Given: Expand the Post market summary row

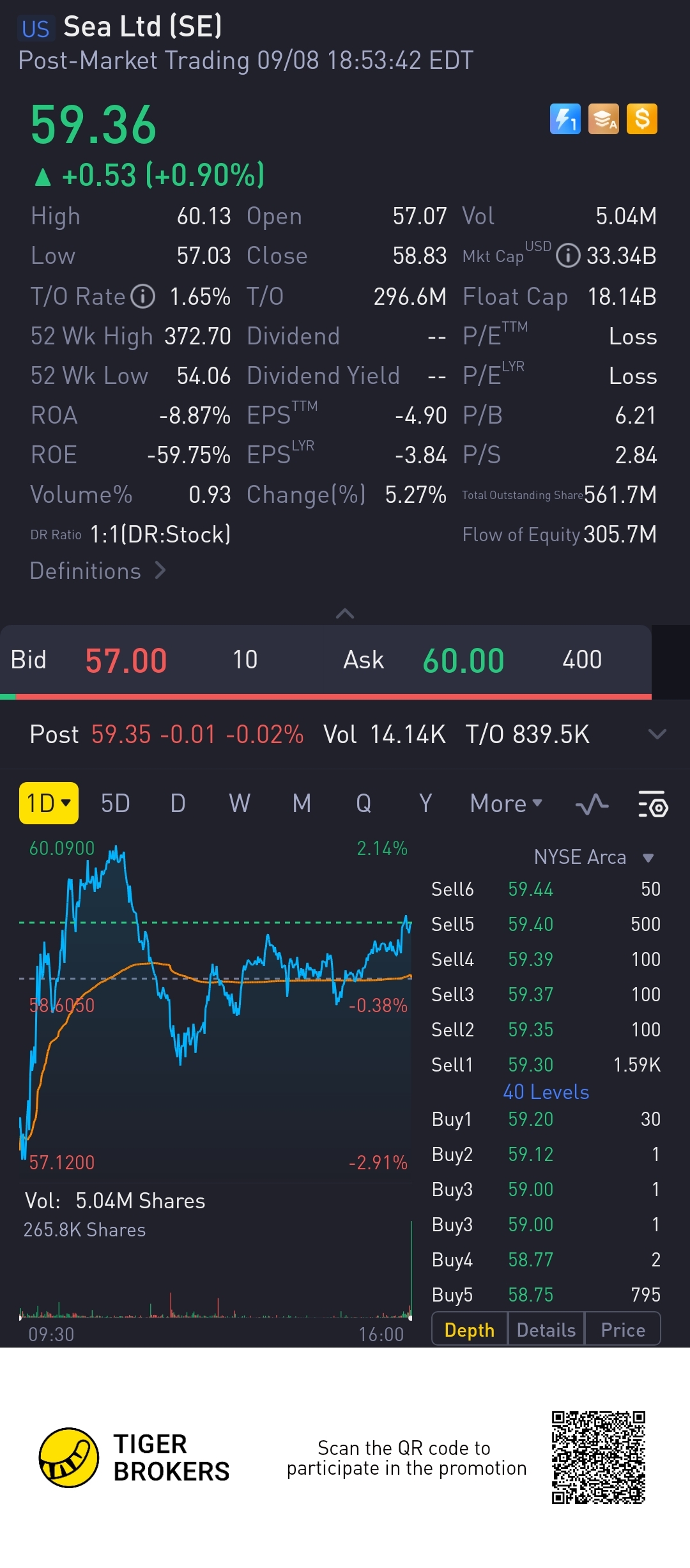Looking at the screenshot, I should [657, 734].
